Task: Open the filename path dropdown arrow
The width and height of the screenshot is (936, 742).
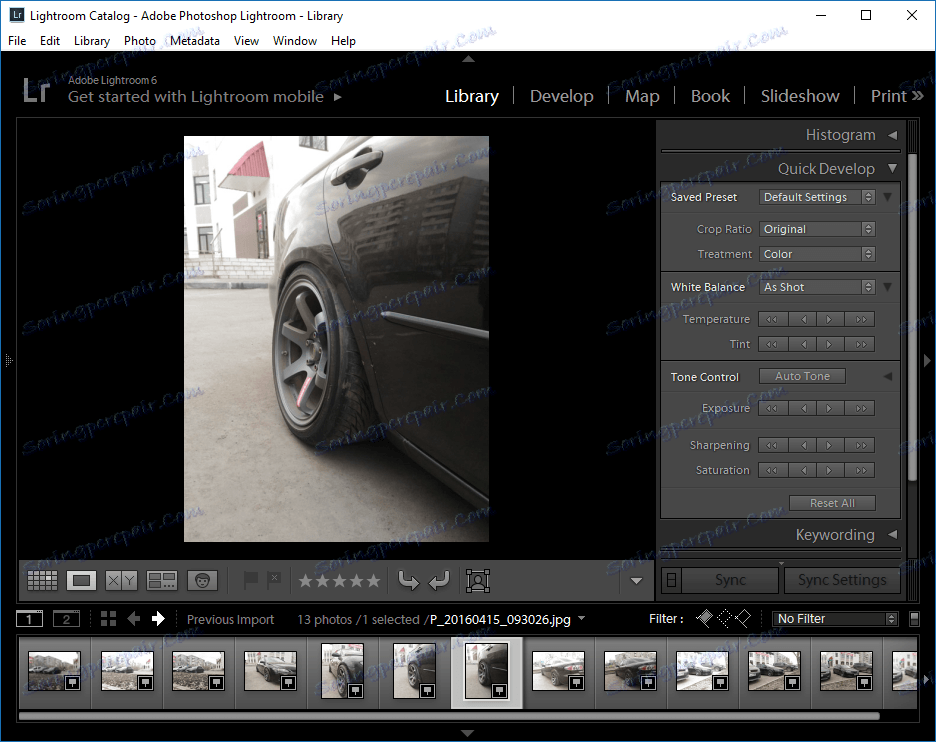Action: click(x=581, y=618)
